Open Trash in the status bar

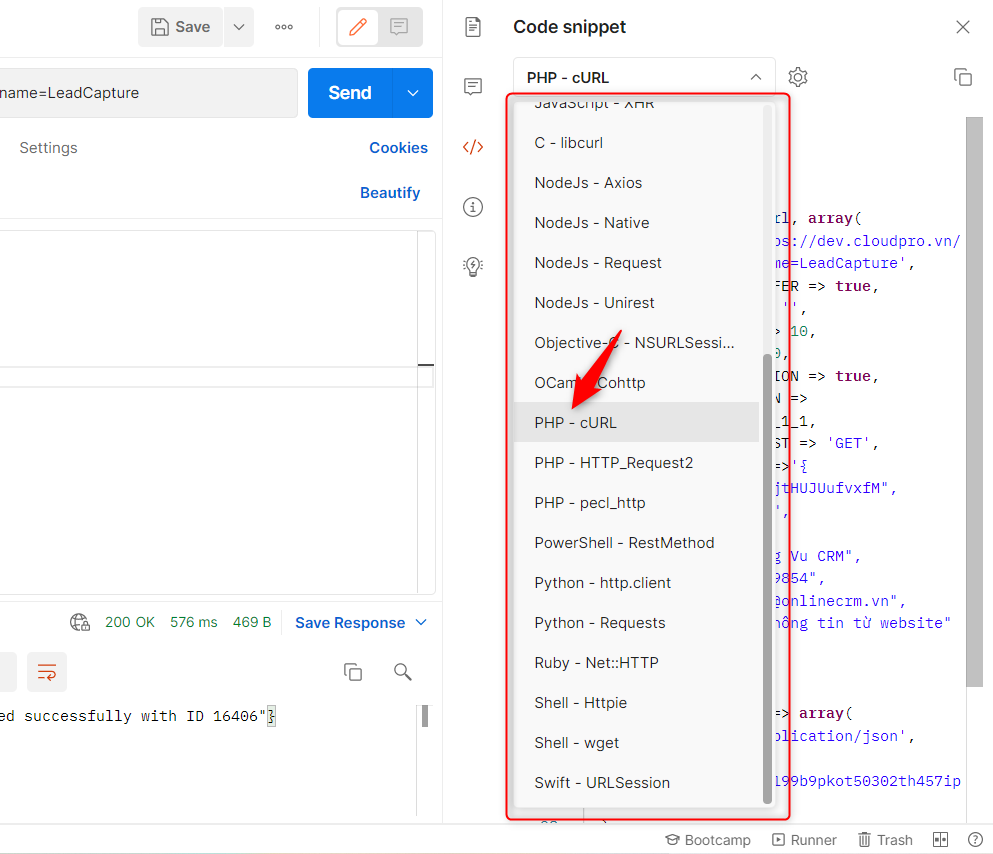885,840
